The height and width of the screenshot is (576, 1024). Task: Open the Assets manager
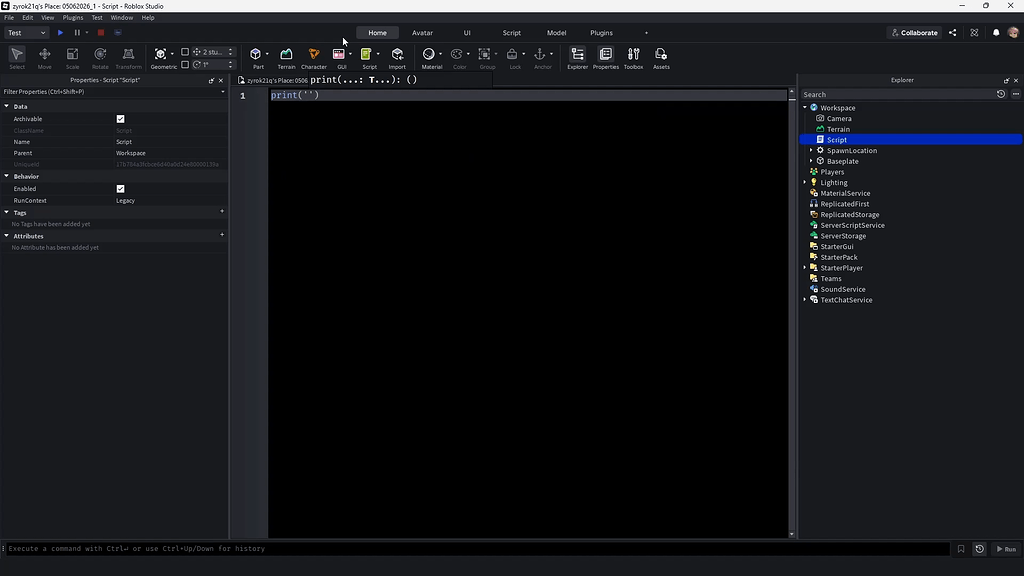pyautogui.click(x=661, y=57)
